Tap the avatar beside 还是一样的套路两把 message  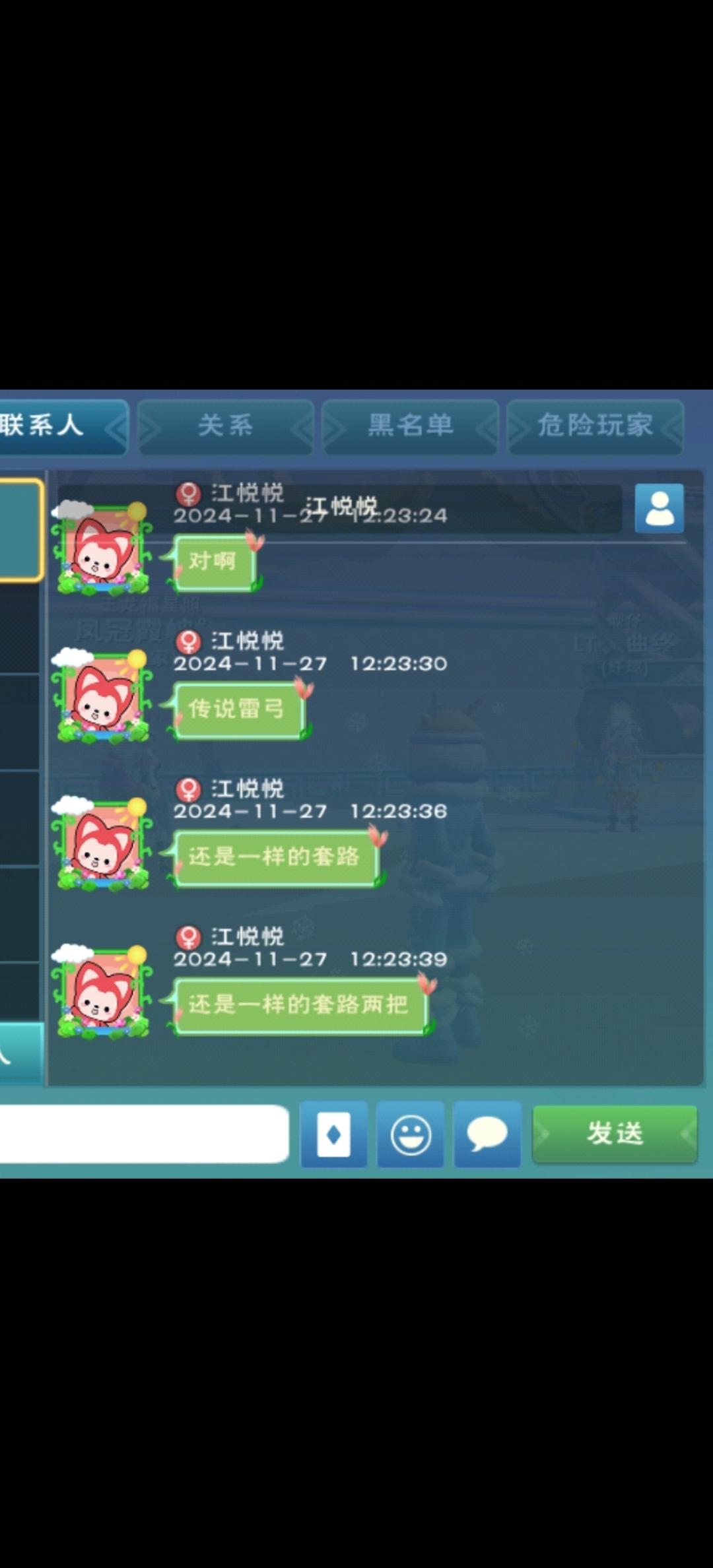coord(104,993)
